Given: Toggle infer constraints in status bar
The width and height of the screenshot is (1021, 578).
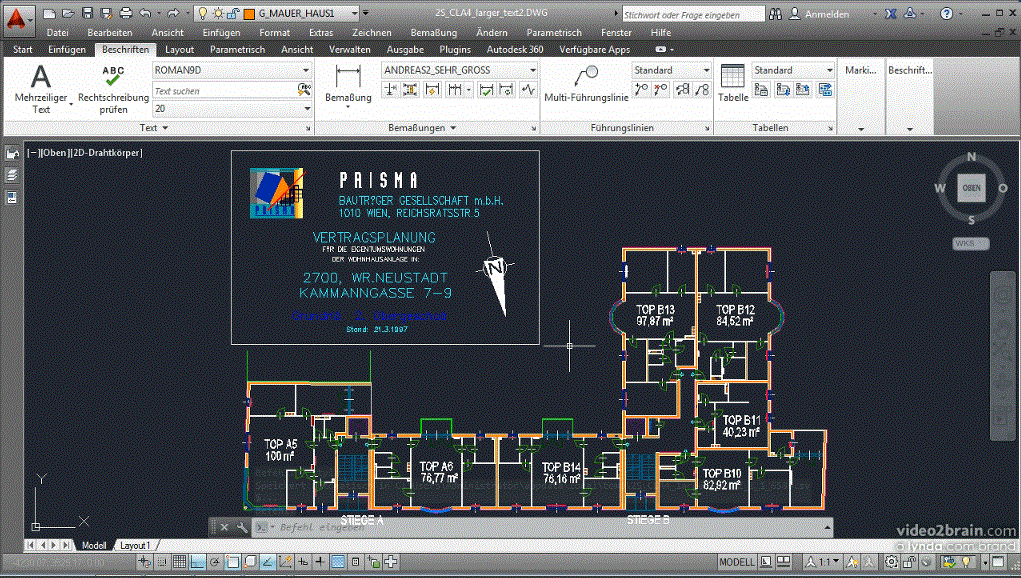Looking at the screenshot, I should [x=145, y=561].
